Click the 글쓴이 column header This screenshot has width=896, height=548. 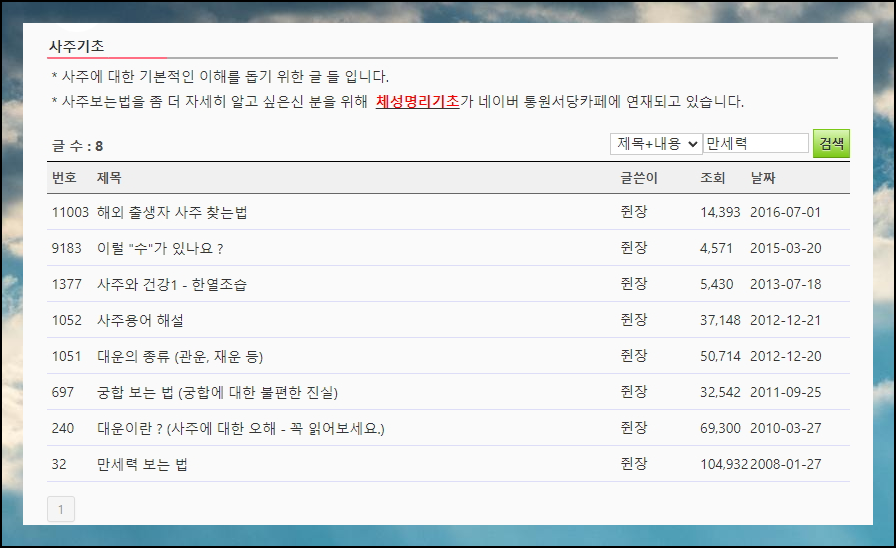click(x=639, y=178)
